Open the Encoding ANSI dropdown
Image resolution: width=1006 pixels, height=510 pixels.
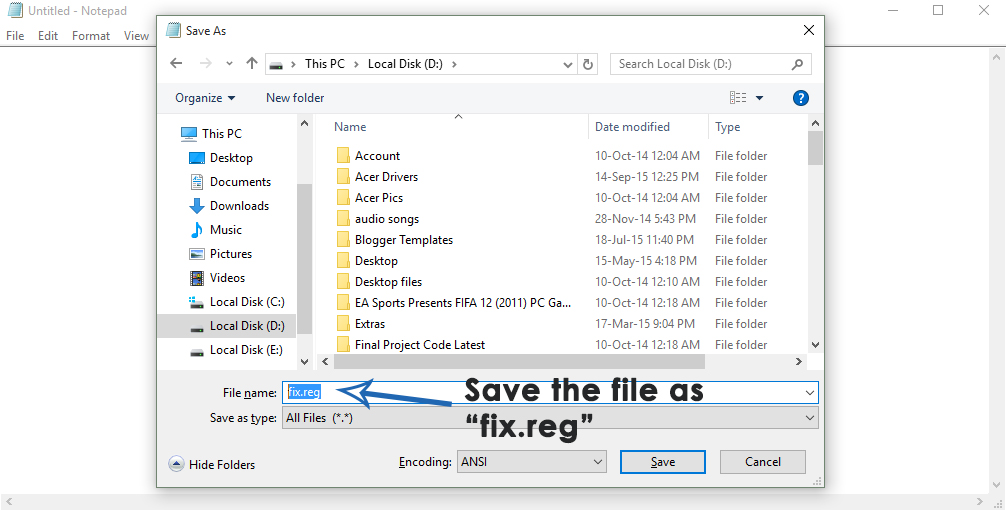(531, 462)
